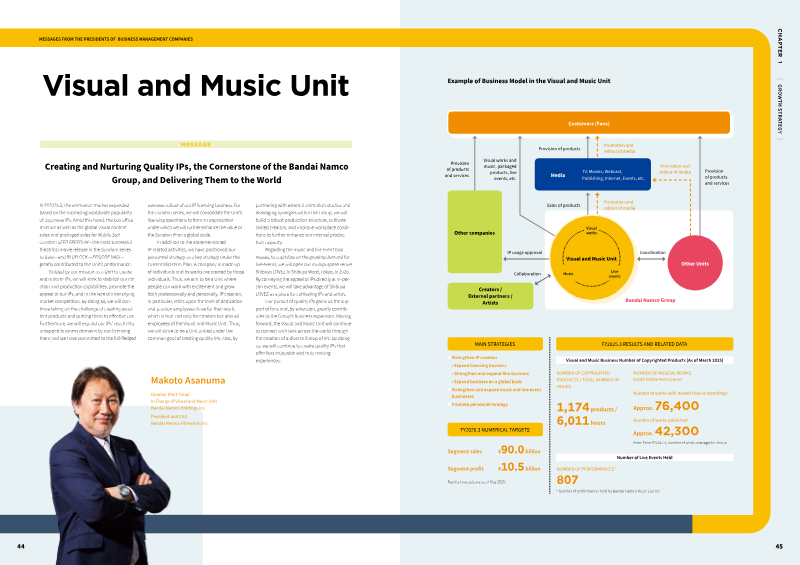Screen dimensions: 800x565
Task: Click the 'Approx. 42,300' figure
Action: 666,432
